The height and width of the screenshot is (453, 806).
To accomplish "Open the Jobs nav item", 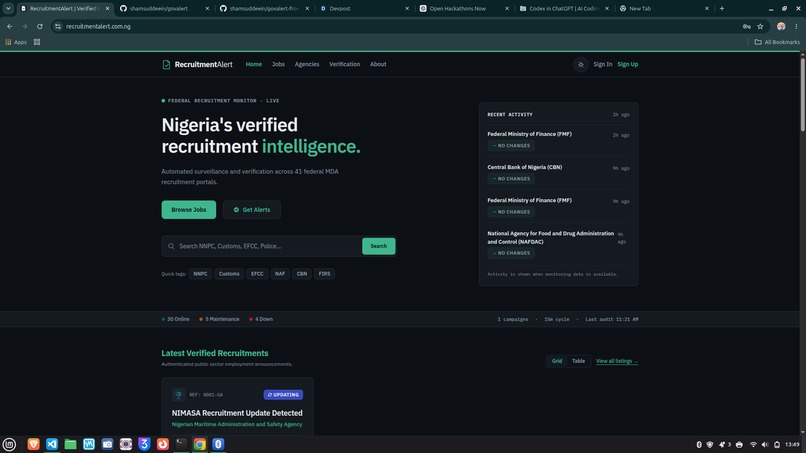I will pos(278,64).
